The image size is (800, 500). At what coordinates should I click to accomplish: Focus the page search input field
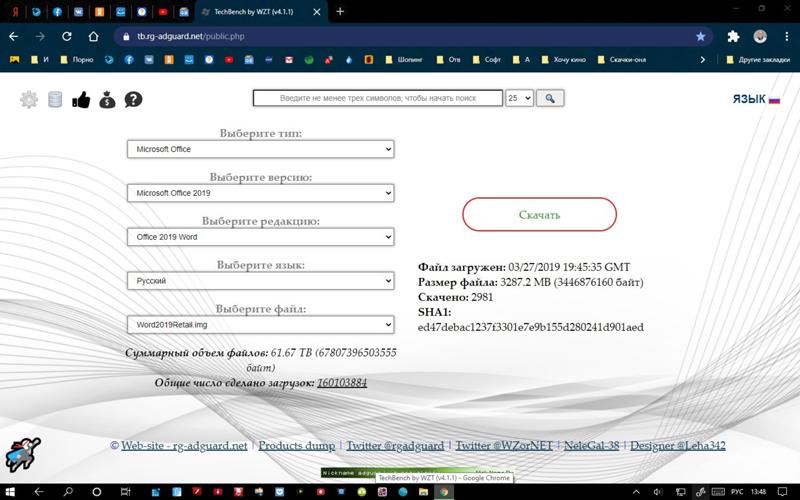coord(378,98)
